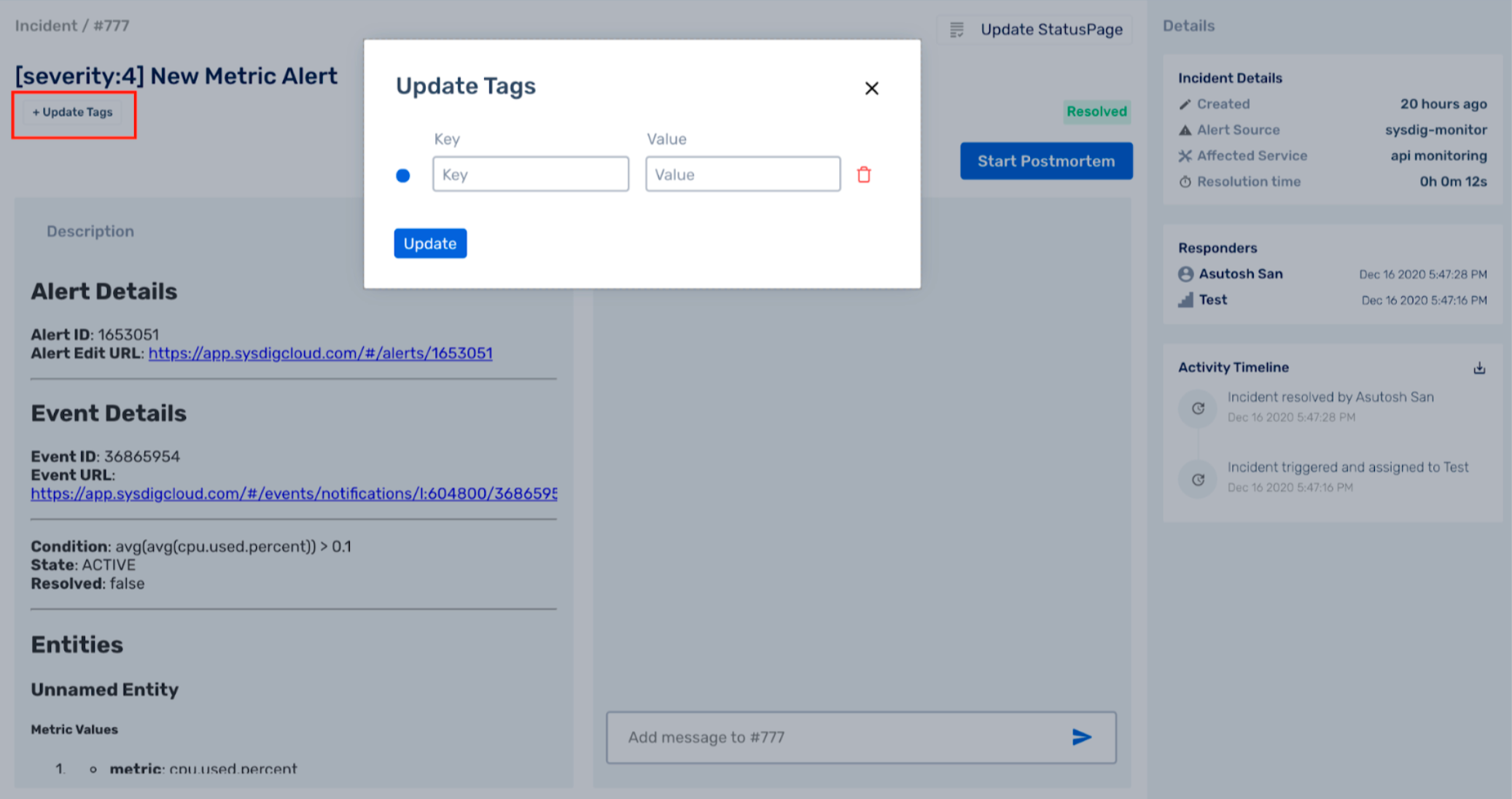The image size is (1512, 799).
Task: Click the [severity:4] New Metric Alert title
Action: 176,77
